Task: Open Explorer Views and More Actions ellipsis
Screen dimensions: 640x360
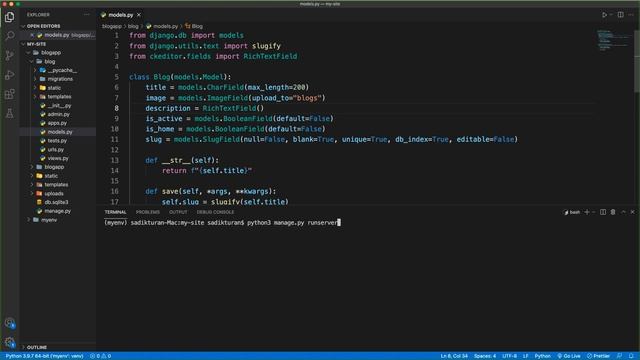Action: click(87, 15)
